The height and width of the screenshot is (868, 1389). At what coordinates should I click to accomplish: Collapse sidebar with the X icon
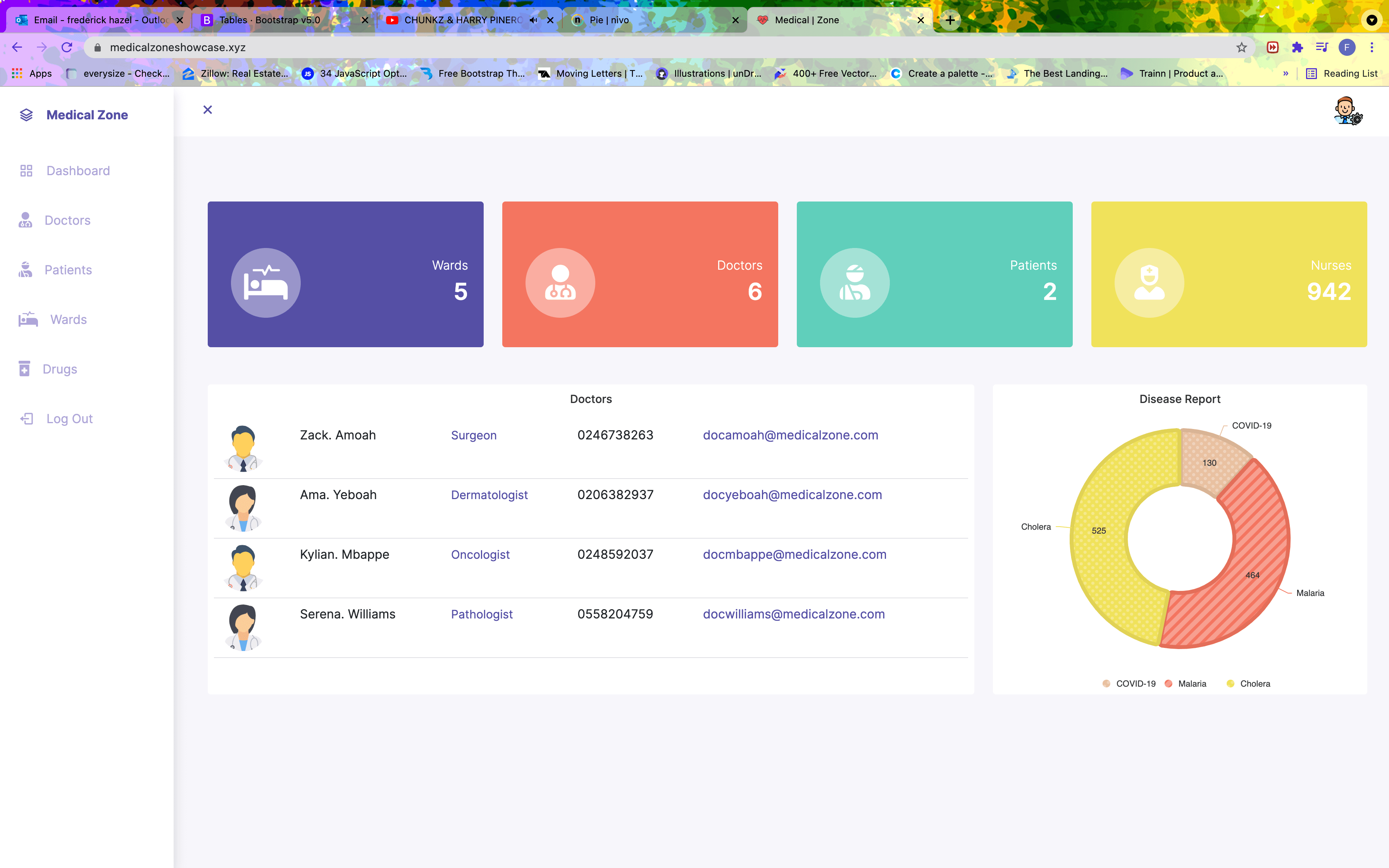point(208,110)
